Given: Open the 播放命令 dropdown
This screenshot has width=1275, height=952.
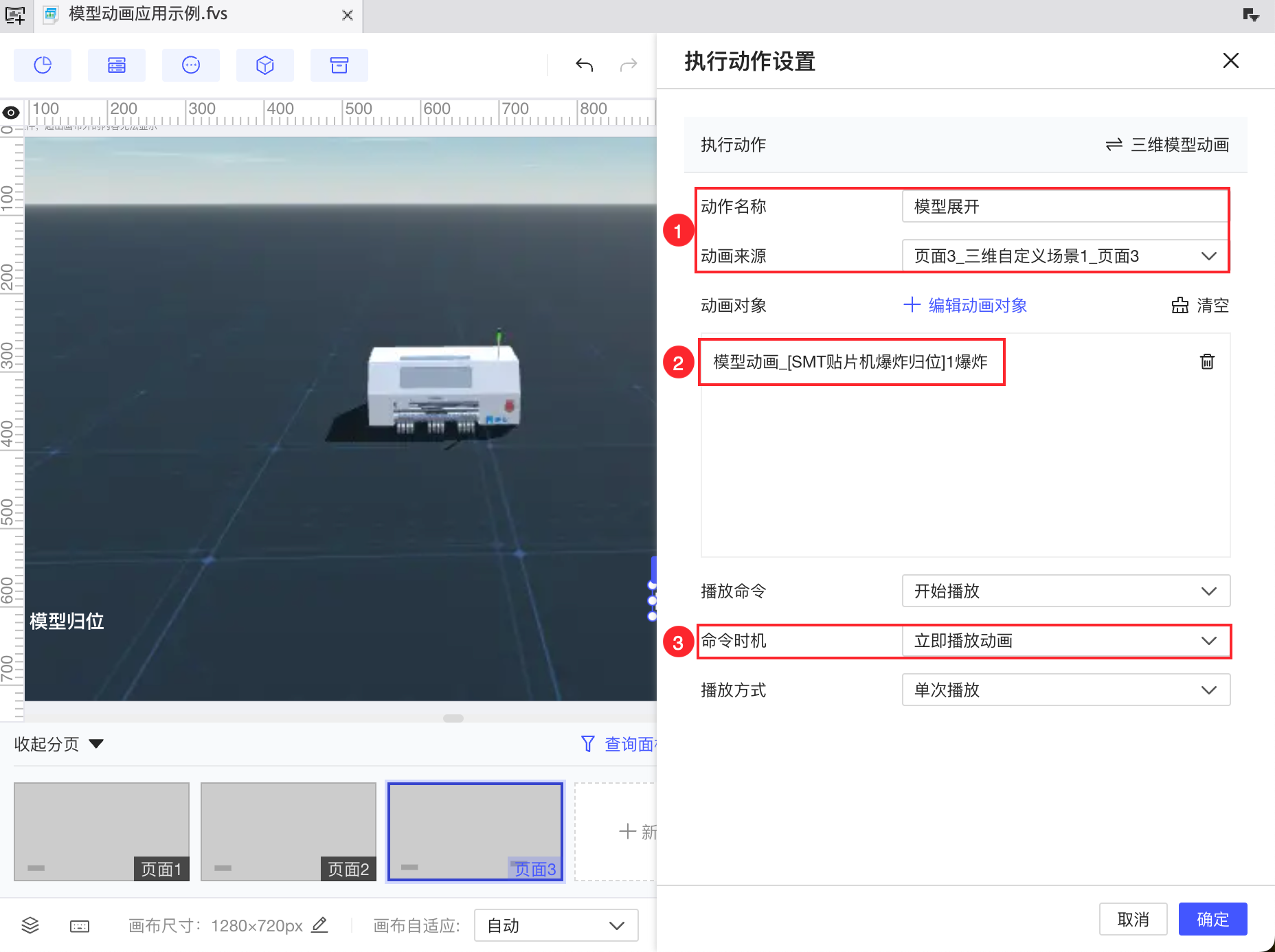Looking at the screenshot, I should (1065, 591).
